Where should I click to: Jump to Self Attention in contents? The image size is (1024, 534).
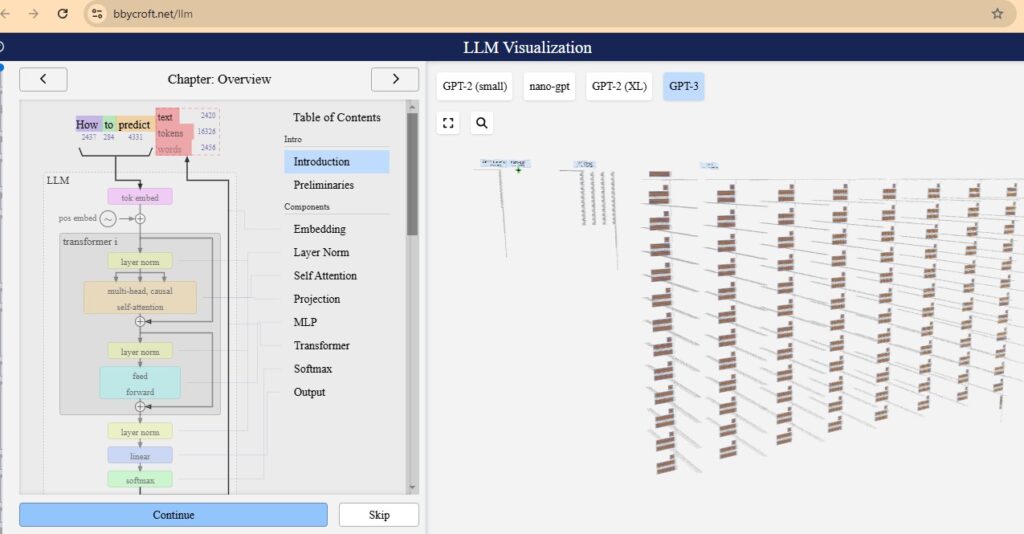click(x=325, y=275)
